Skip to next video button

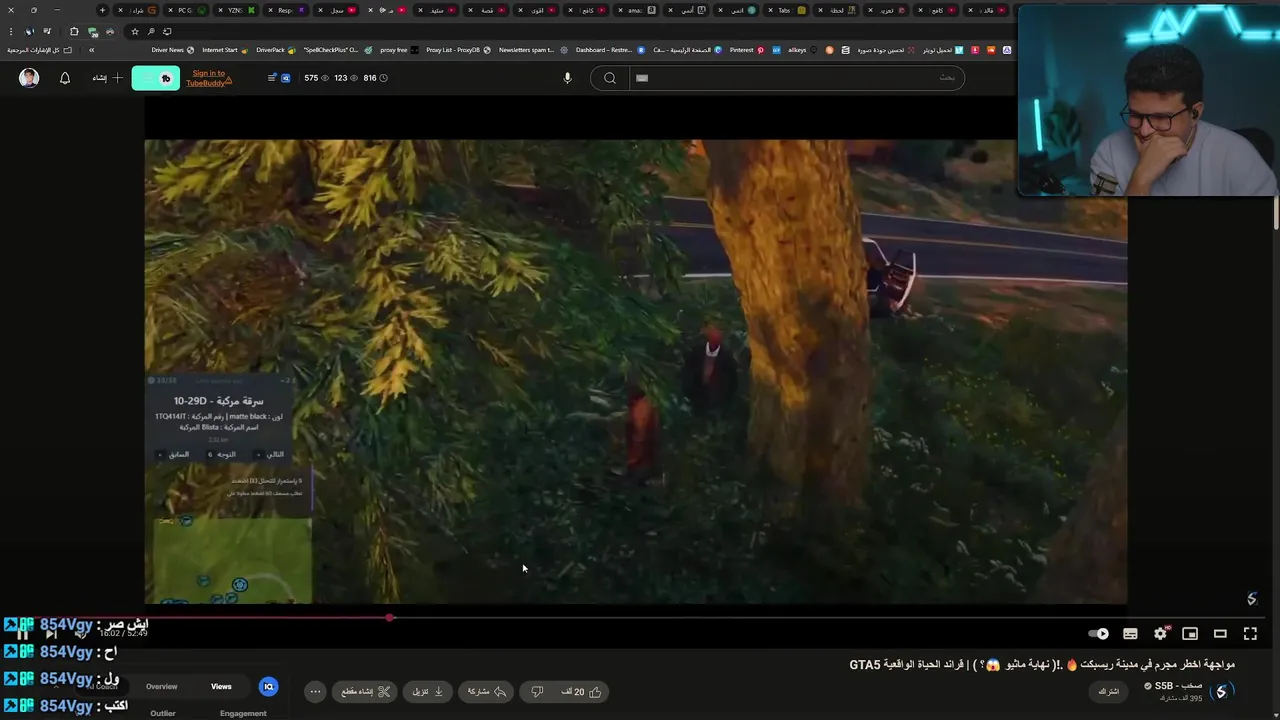pos(51,634)
